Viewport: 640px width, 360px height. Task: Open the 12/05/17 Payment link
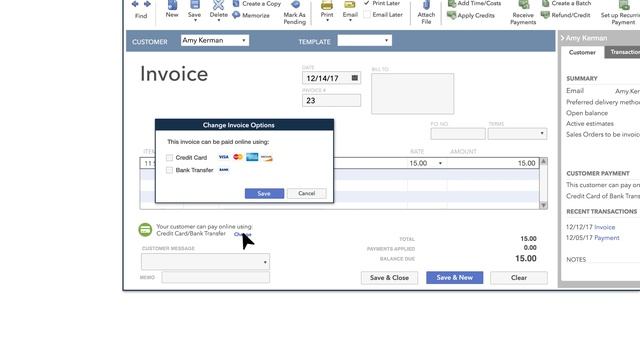[607, 238]
